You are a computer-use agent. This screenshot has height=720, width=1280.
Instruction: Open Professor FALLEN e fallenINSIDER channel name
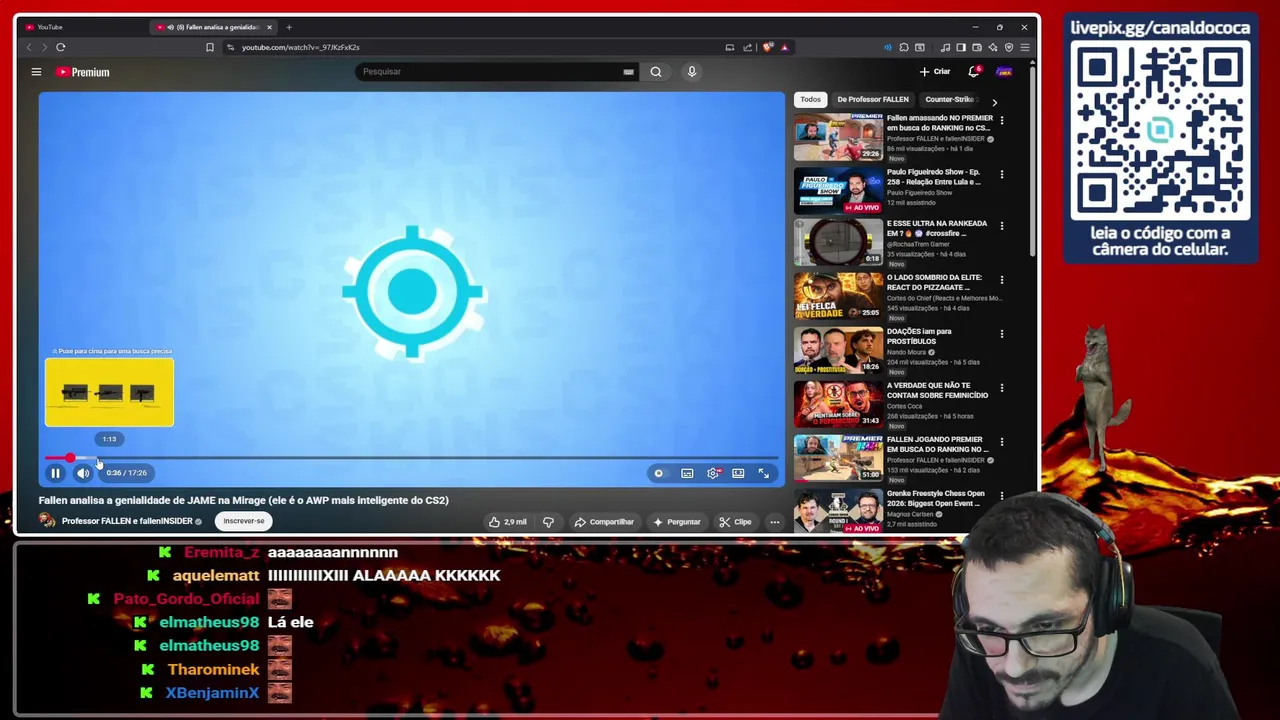click(x=127, y=521)
